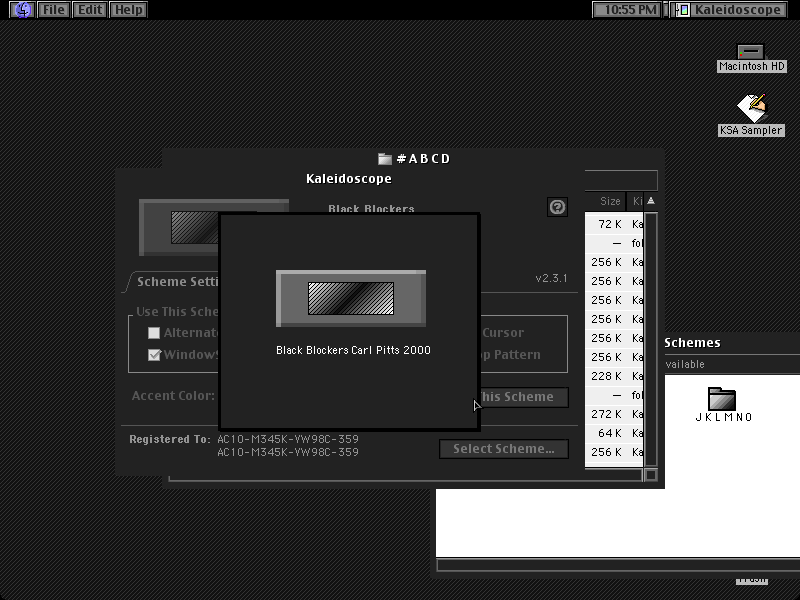800x600 pixels.
Task: Click the grow box of #ABCD window
Action: [651, 475]
